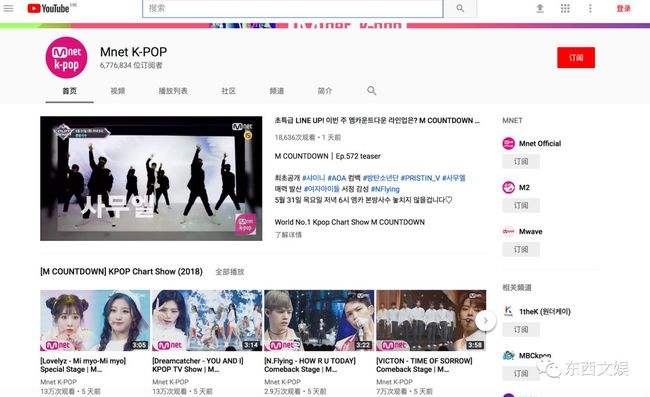The width and height of the screenshot is (650, 397).
Task: Open the 社区 tab
Action: (x=228, y=91)
